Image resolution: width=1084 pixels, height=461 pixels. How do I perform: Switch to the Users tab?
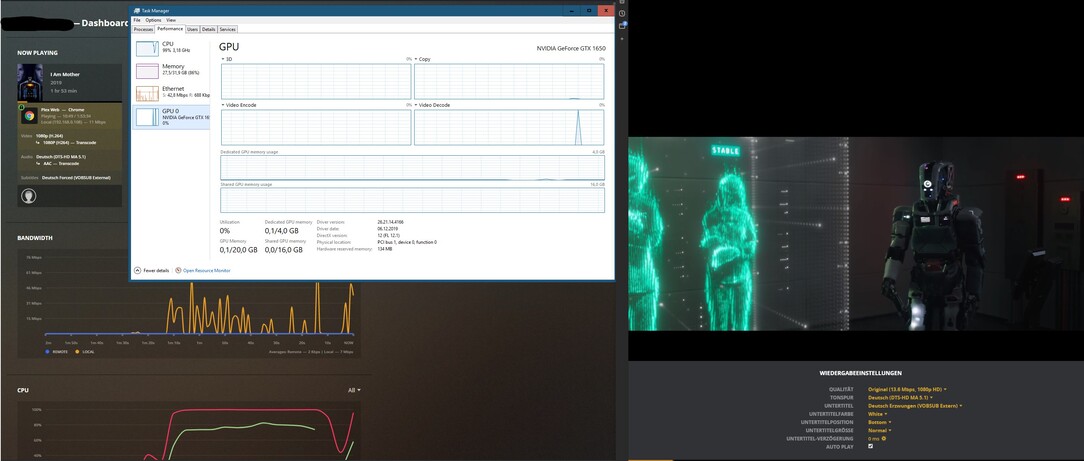[192, 30]
